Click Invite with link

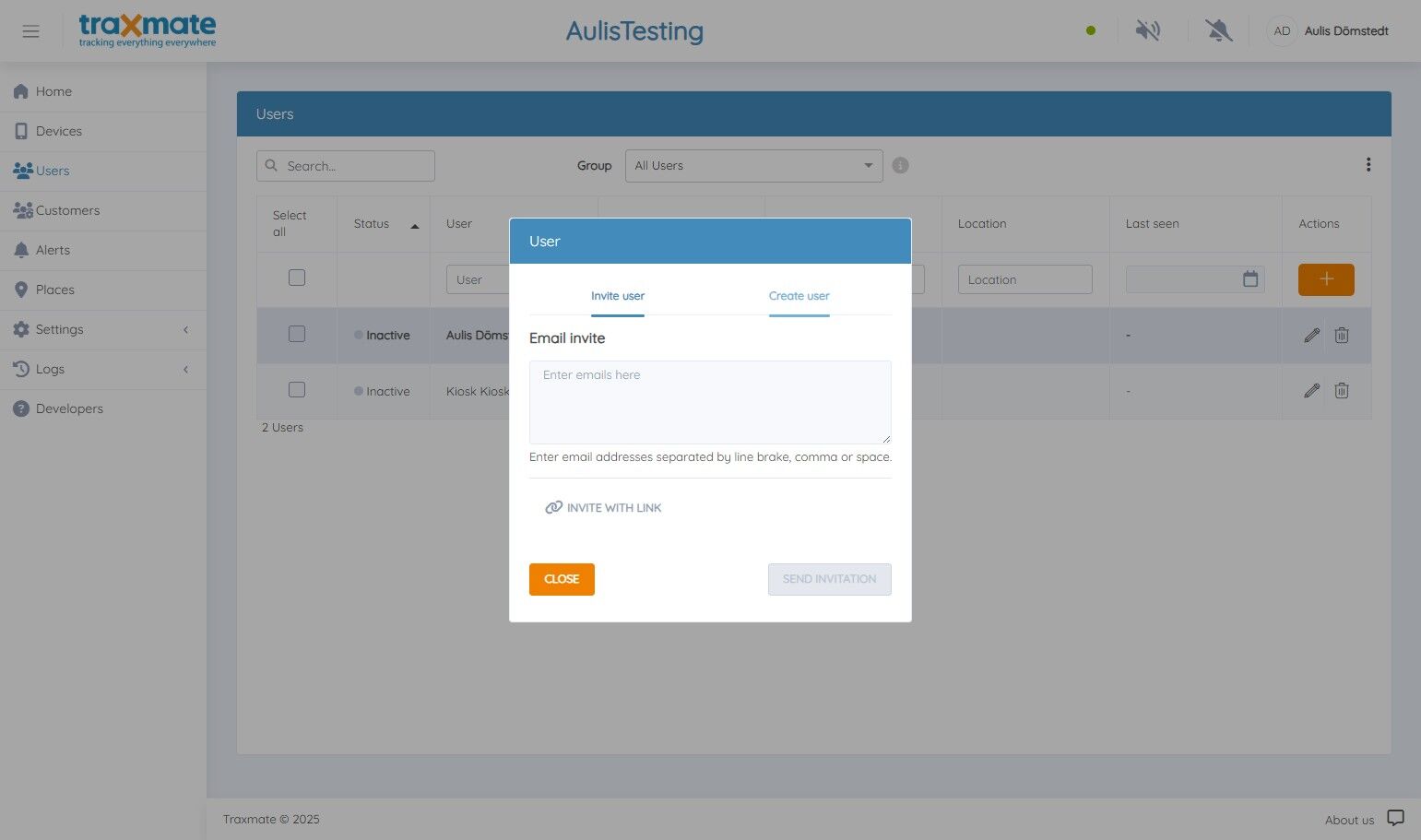(x=604, y=508)
